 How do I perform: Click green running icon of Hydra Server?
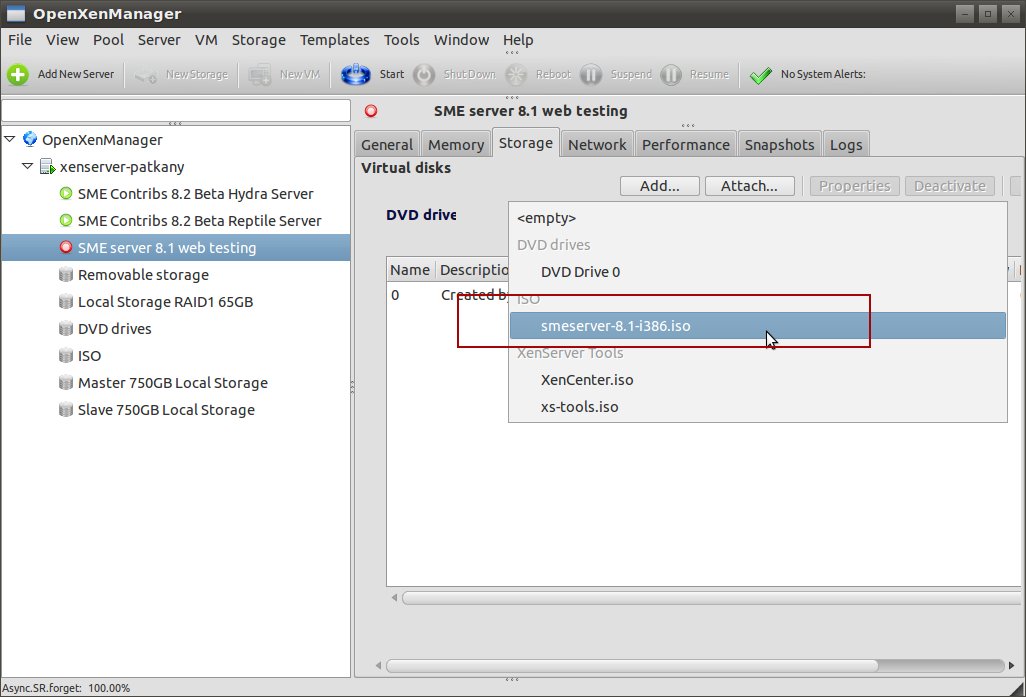pyautogui.click(x=65, y=193)
